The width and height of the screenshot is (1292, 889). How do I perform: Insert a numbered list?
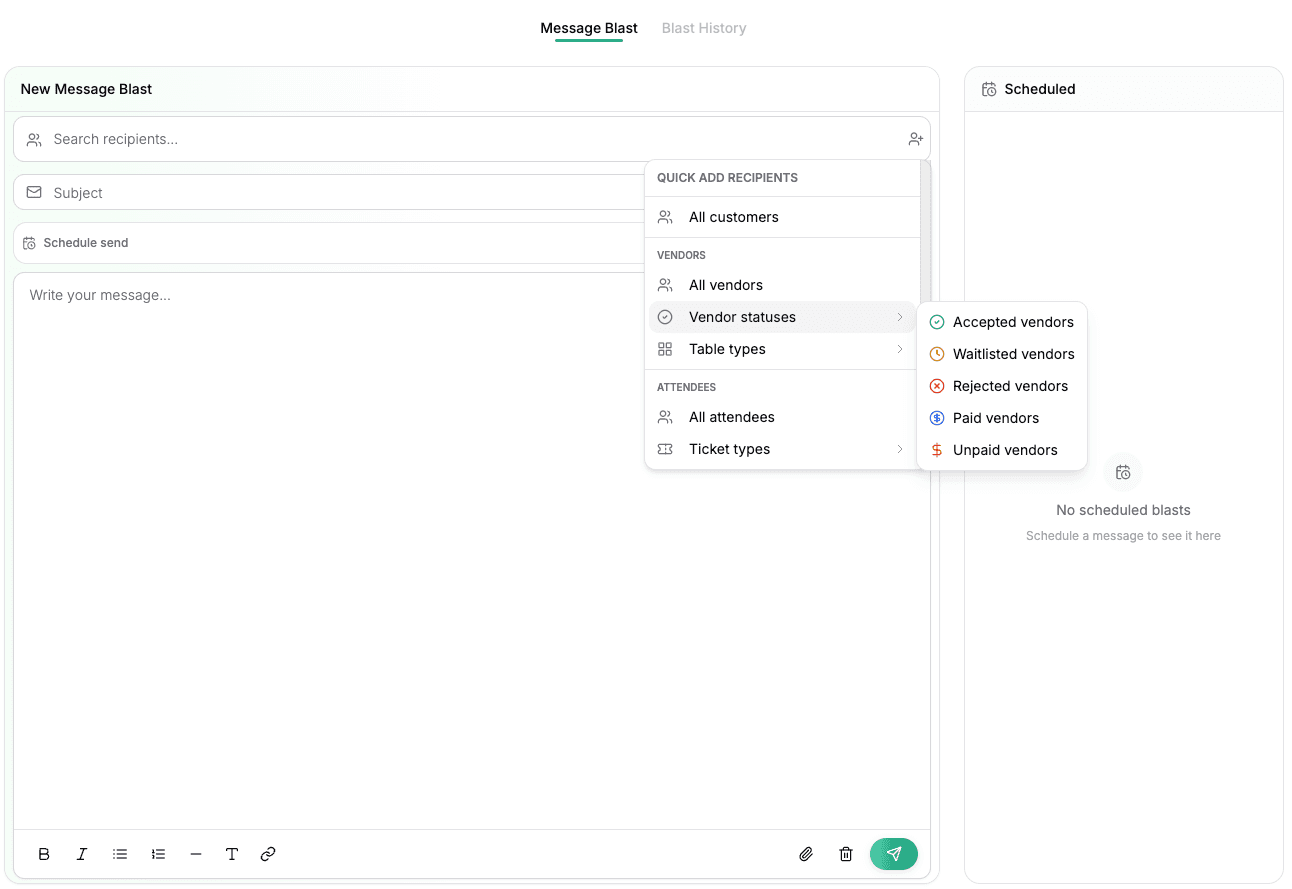[x=158, y=854]
